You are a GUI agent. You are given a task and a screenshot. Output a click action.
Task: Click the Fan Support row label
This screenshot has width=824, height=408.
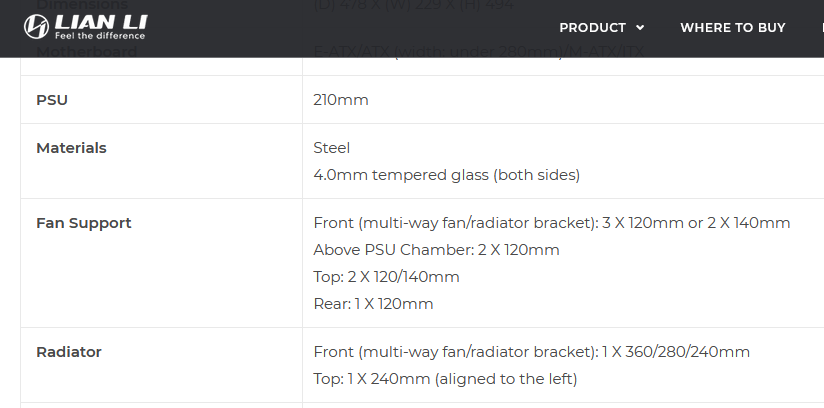(x=84, y=223)
